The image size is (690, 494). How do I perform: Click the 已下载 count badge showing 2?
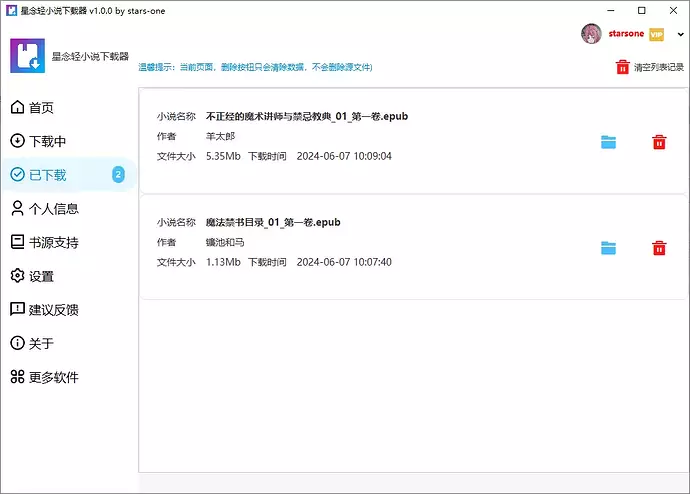[118, 175]
